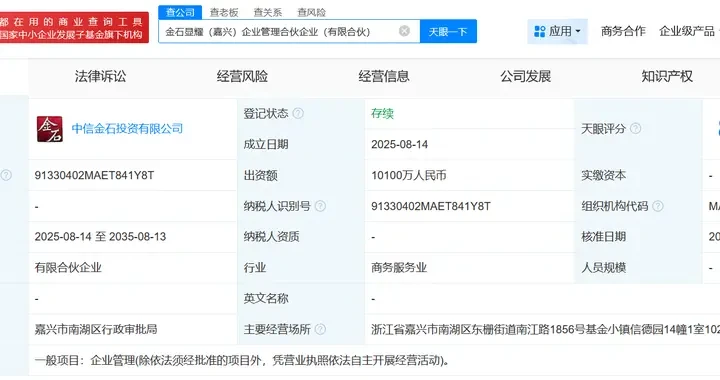Viewport: 720px width, 380px height.
Task: Click the 人员规模 label
Action: [603, 268]
